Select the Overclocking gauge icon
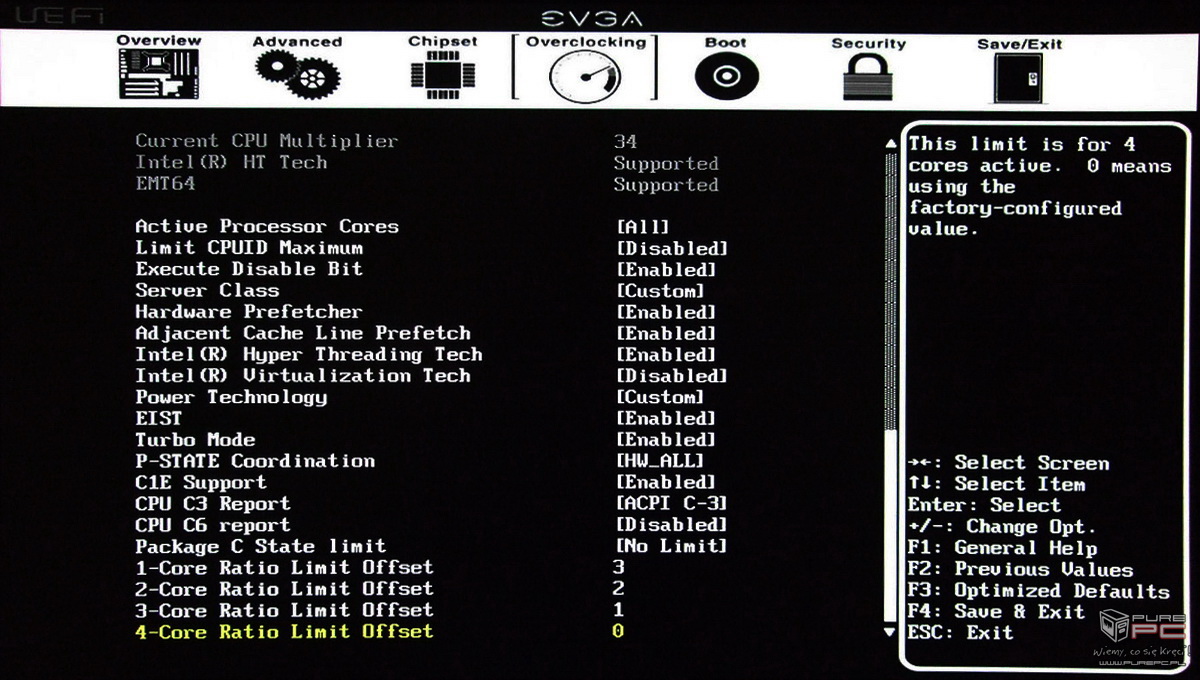The image size is (1200, 680). 585,76
